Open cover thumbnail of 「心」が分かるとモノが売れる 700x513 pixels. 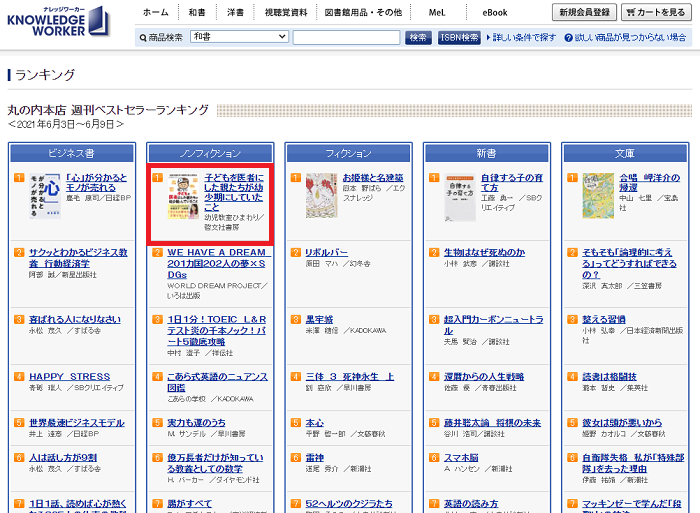[x=45, y=196]
